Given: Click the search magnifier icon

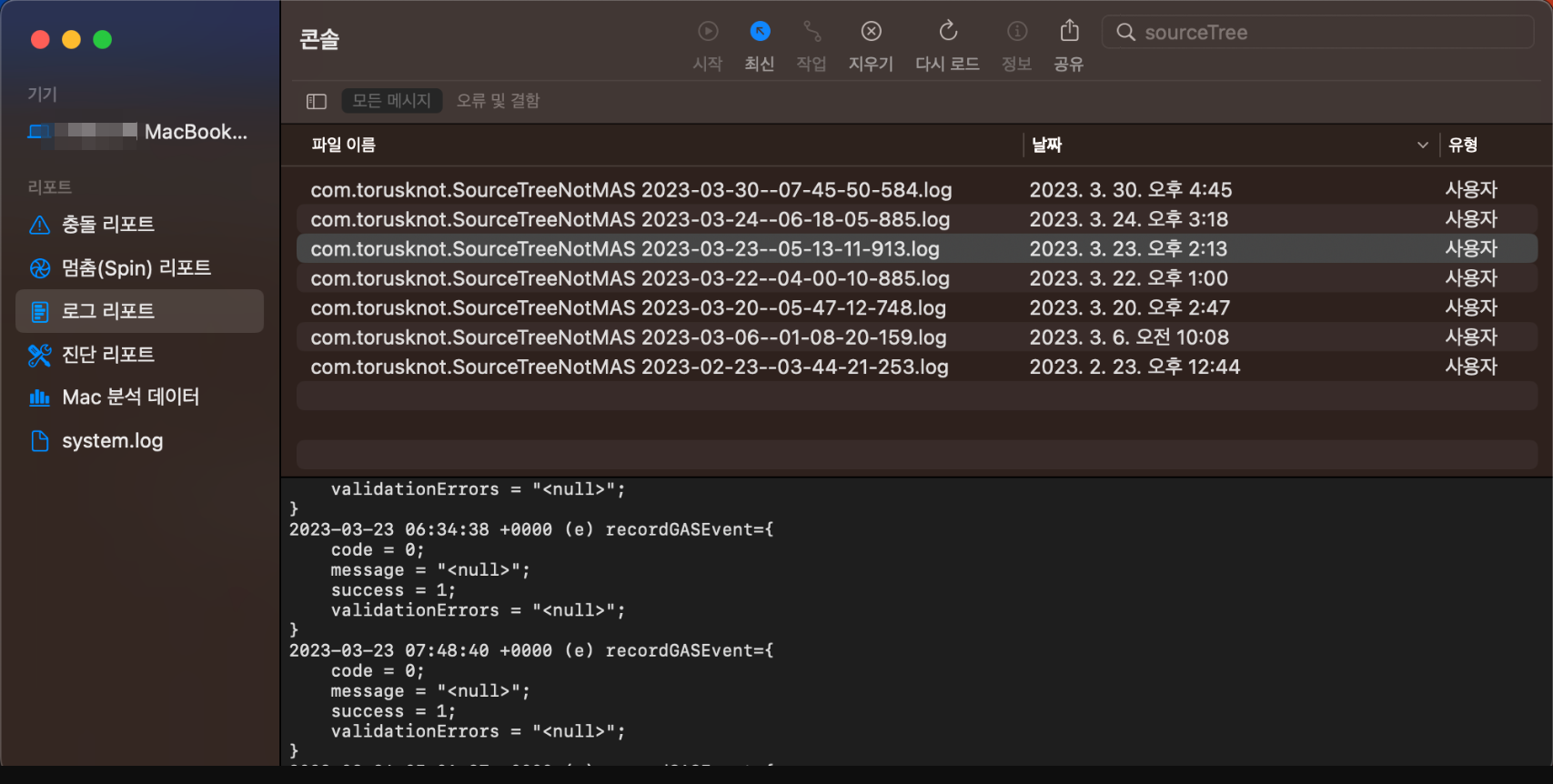Looking at the screenshot, I should tap(1125, 33).
